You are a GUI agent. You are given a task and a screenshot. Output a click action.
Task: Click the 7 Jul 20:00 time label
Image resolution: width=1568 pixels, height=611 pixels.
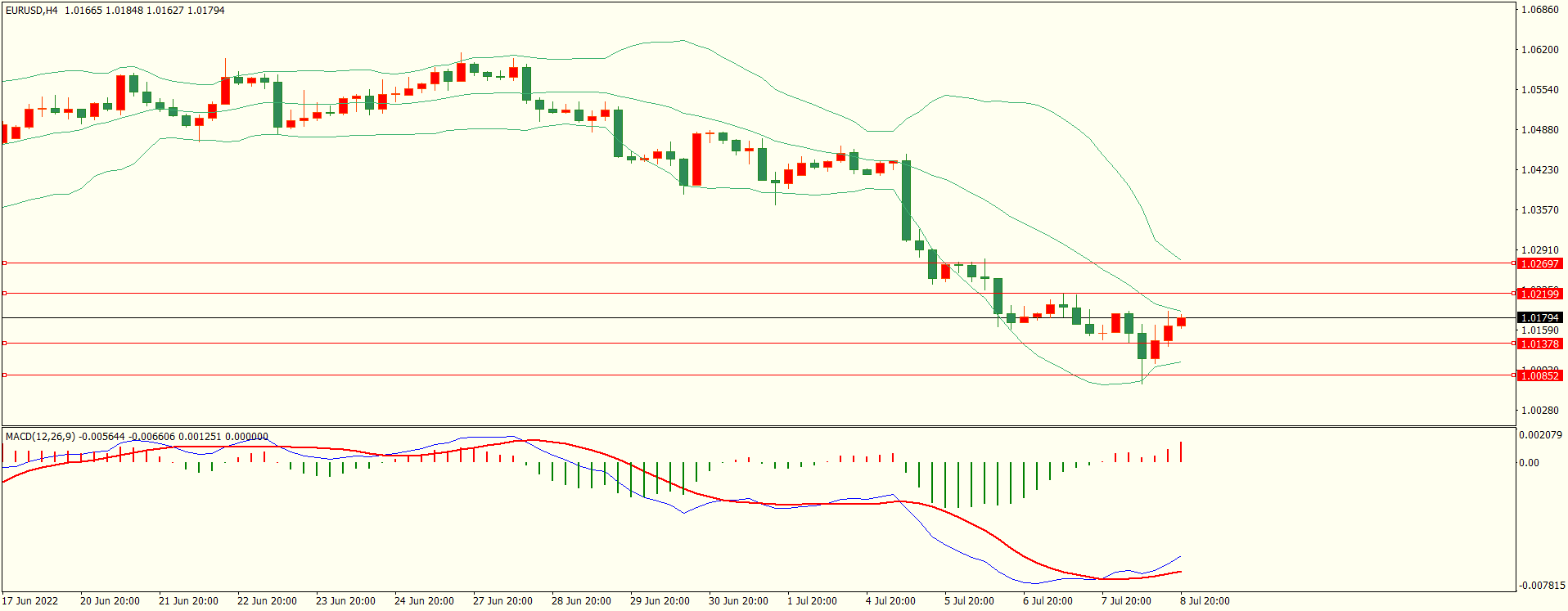click(1126, 601)
